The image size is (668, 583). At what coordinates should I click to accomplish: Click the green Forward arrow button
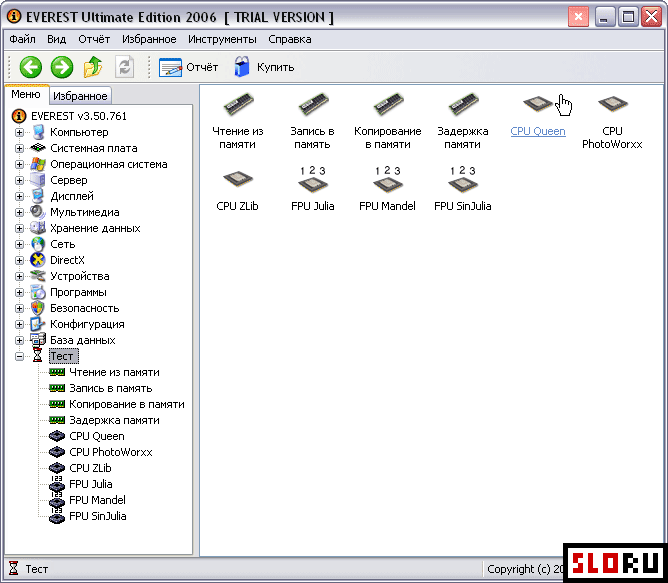[62, 67]
